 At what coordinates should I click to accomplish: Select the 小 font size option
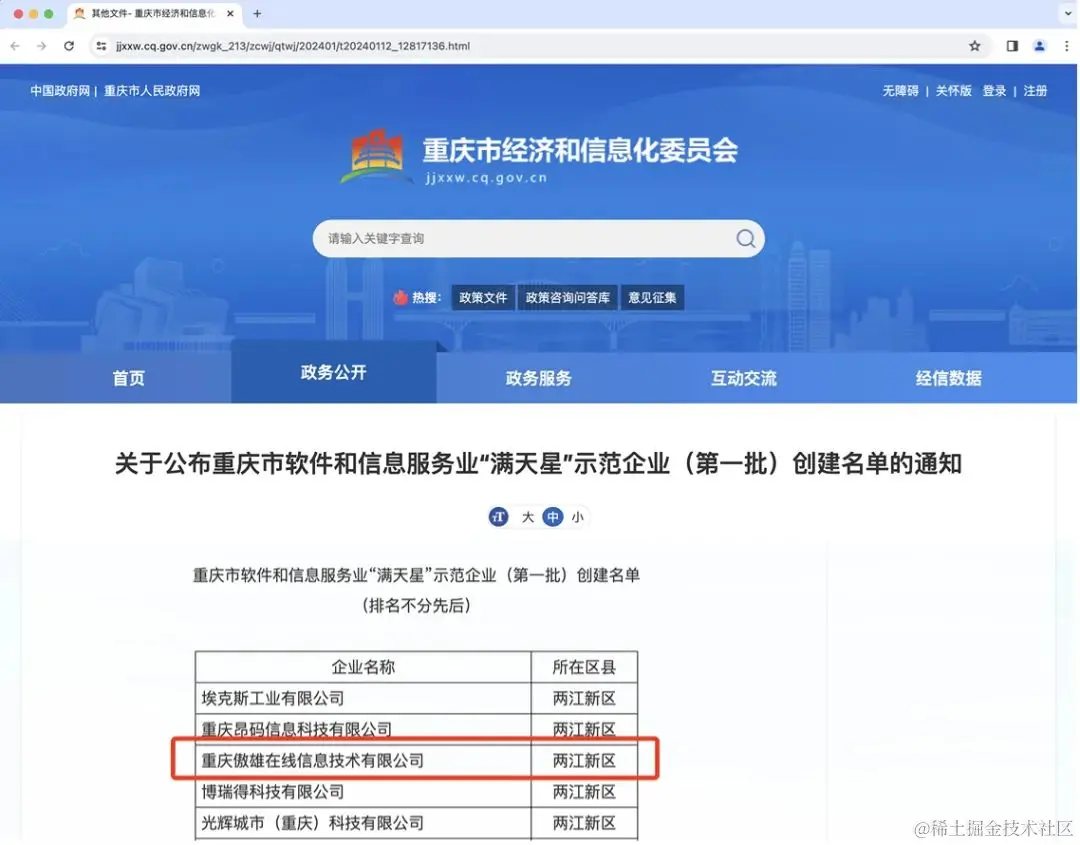pos(578,517)
